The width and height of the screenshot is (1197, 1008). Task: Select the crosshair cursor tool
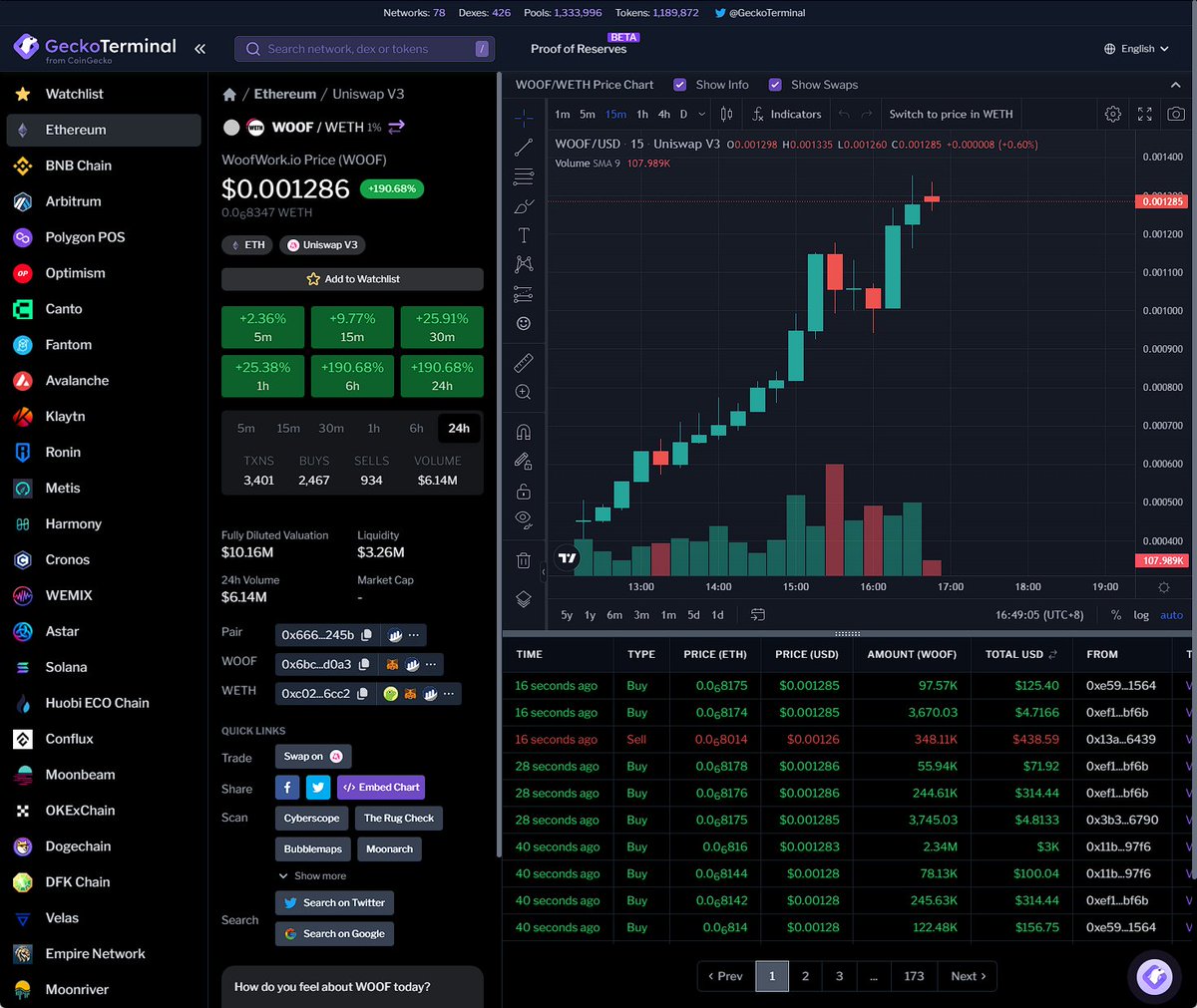click(524, 118)
